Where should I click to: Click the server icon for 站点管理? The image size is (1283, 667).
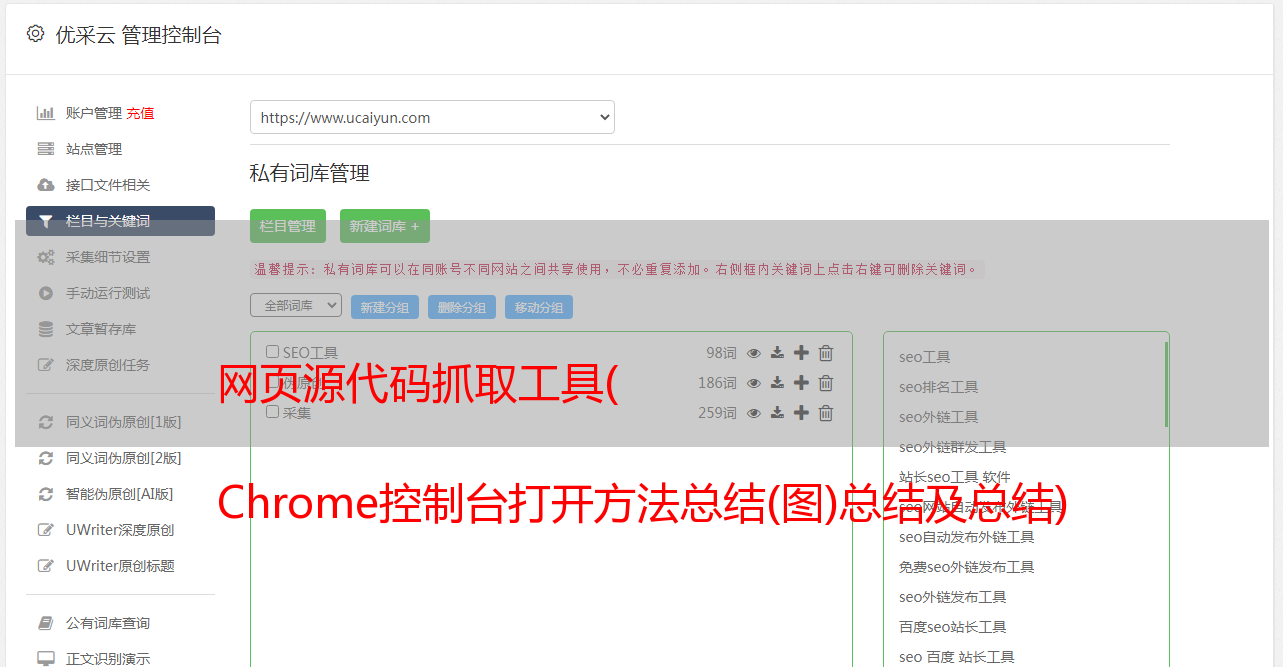(x=46, y=149)
